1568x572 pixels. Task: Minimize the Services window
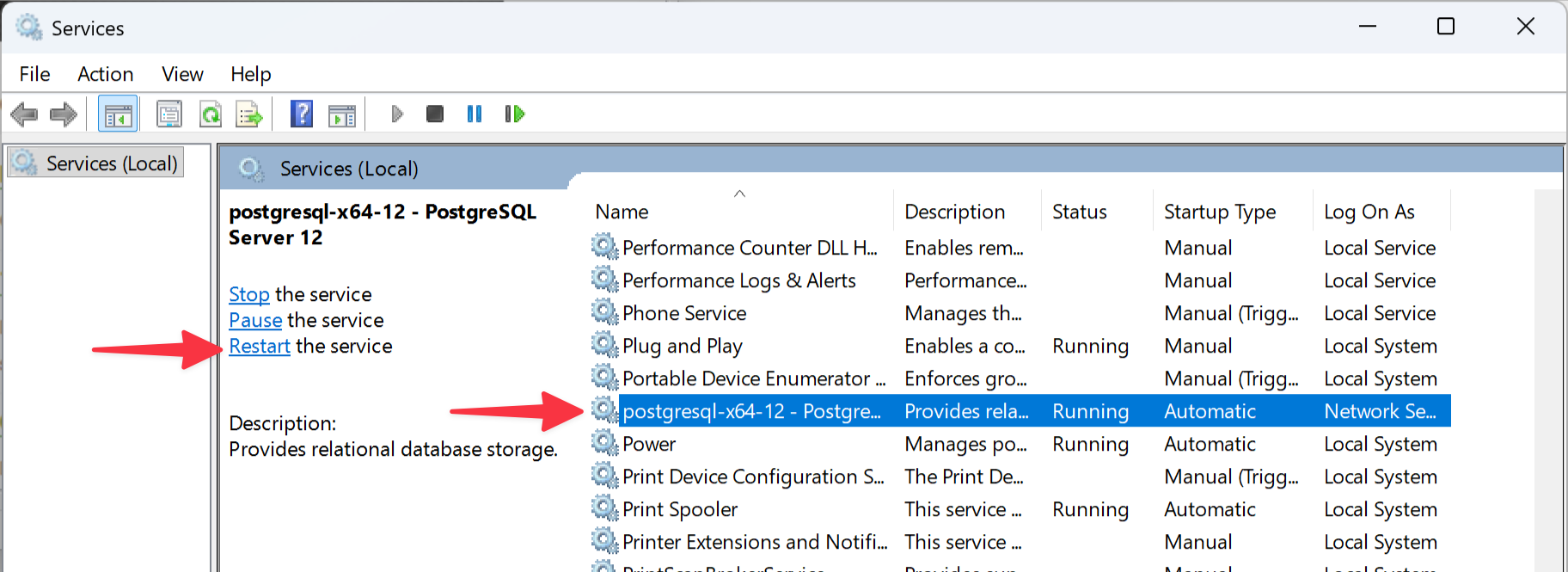1368,27
